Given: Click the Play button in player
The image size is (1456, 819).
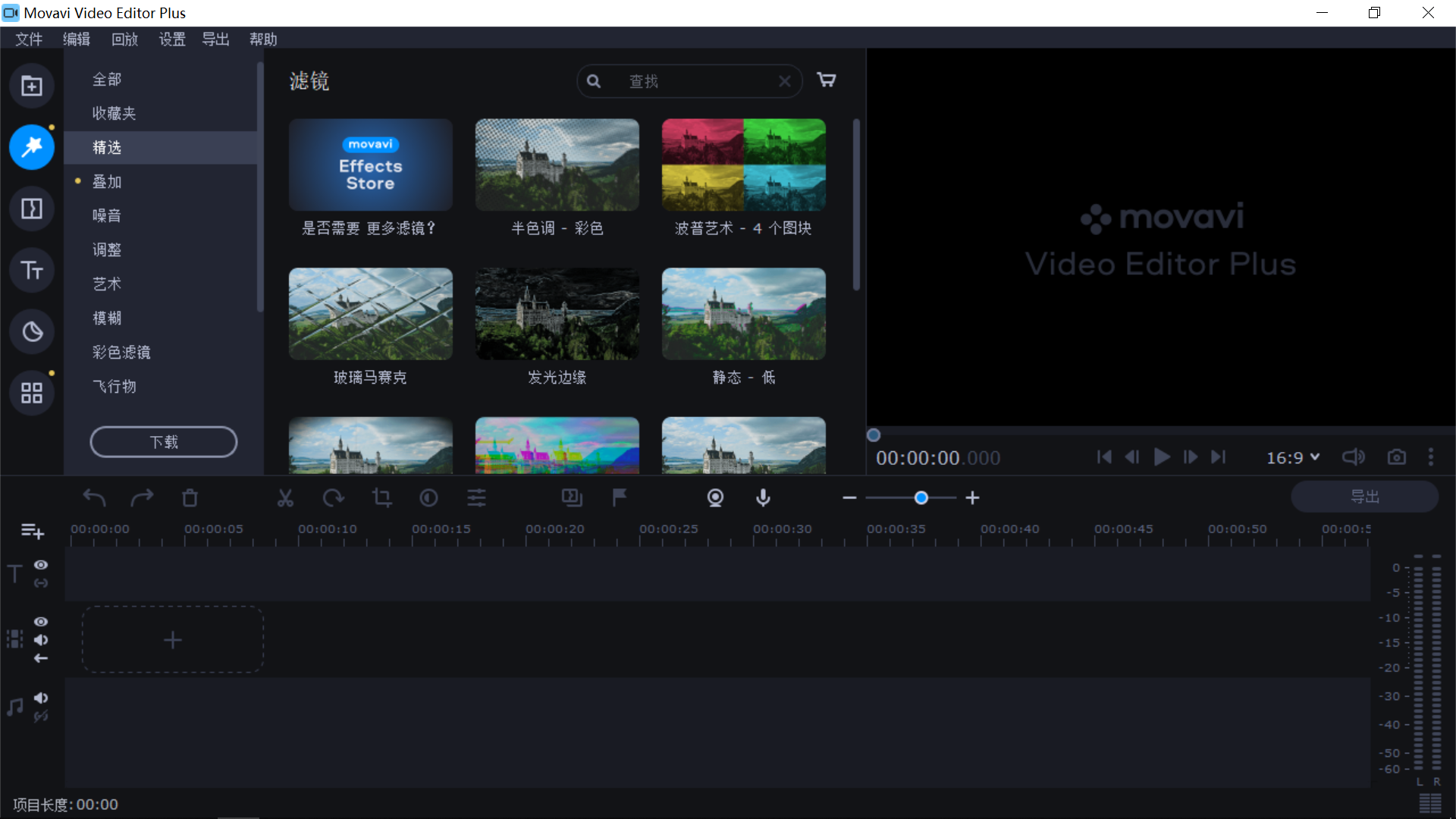Looking at the screenshot, I should (1161, 457).
